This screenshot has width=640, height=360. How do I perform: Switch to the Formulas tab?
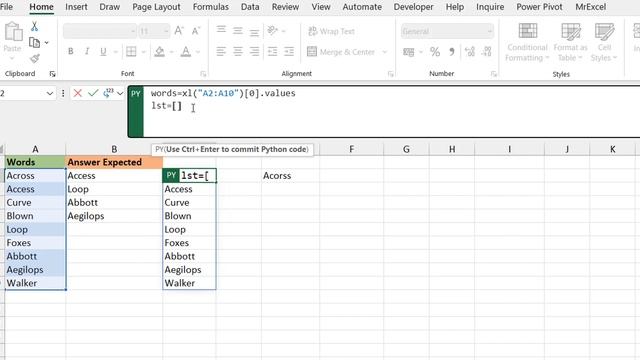(211, 7)
